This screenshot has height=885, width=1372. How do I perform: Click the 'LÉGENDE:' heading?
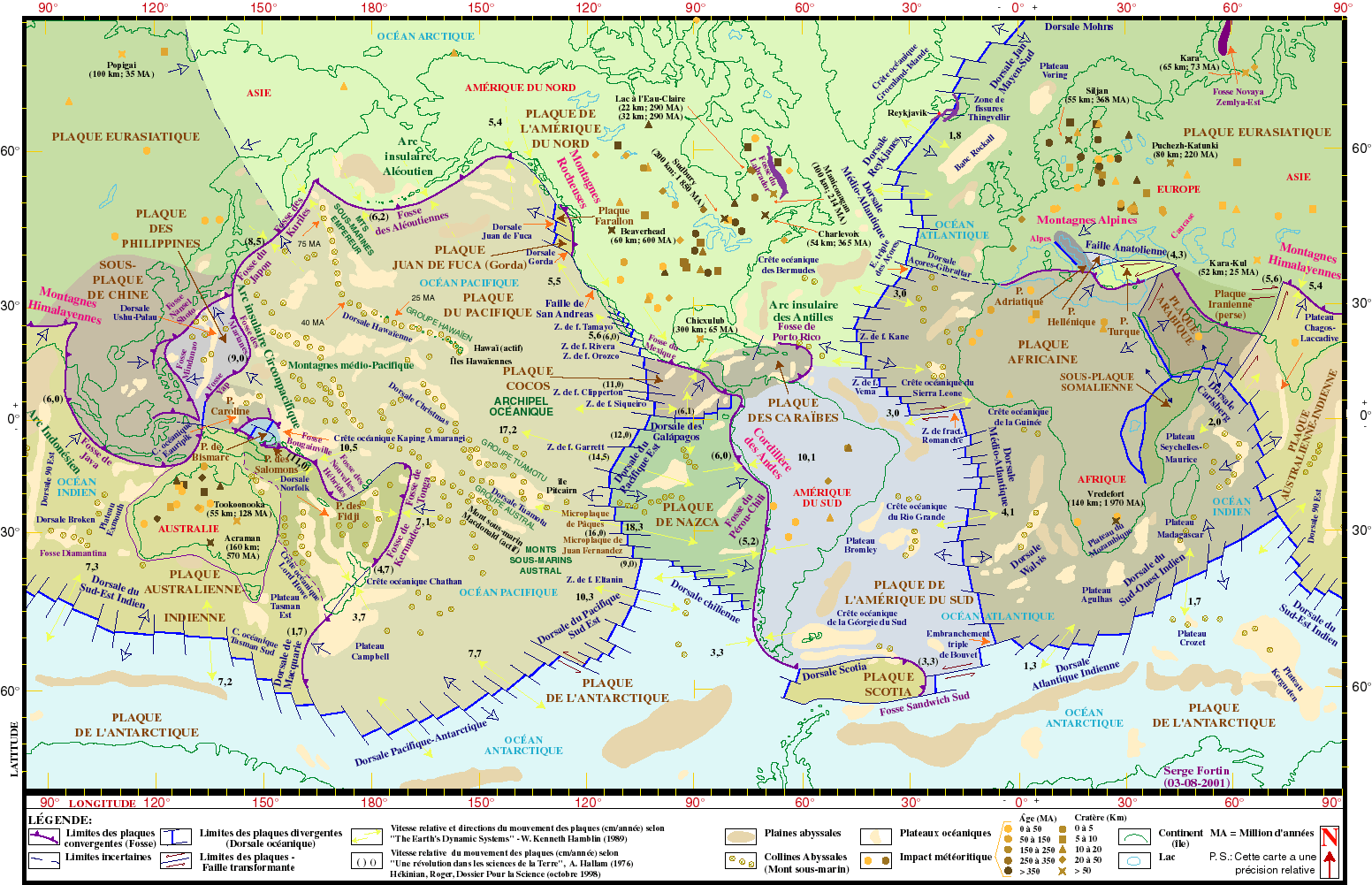pyautogui.click(x=59, y=820)
